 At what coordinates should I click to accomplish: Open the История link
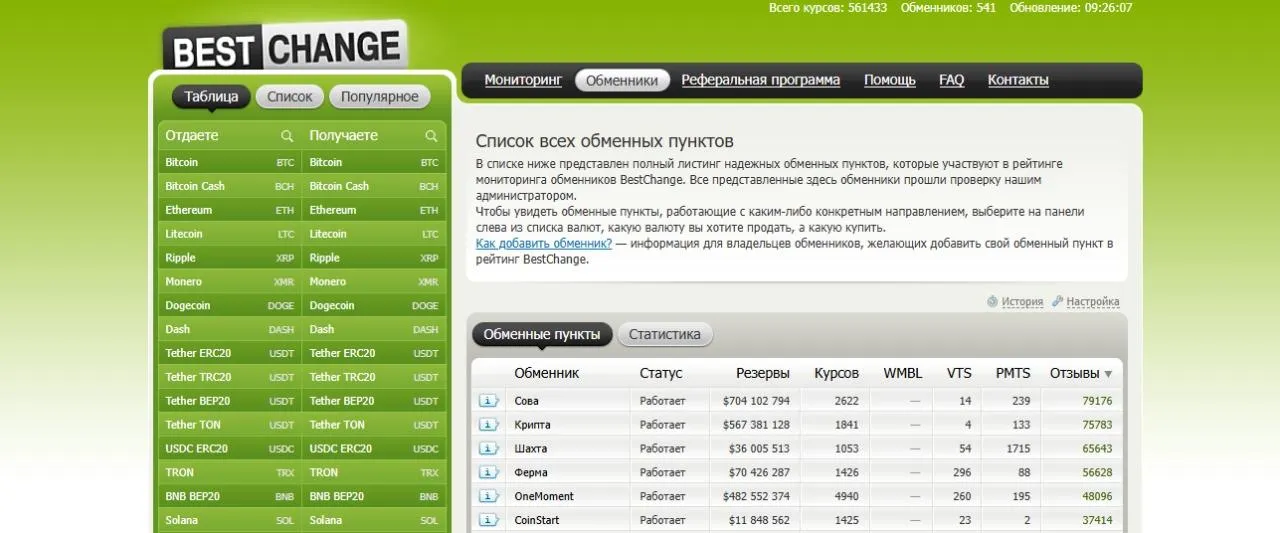(1022, 301)
